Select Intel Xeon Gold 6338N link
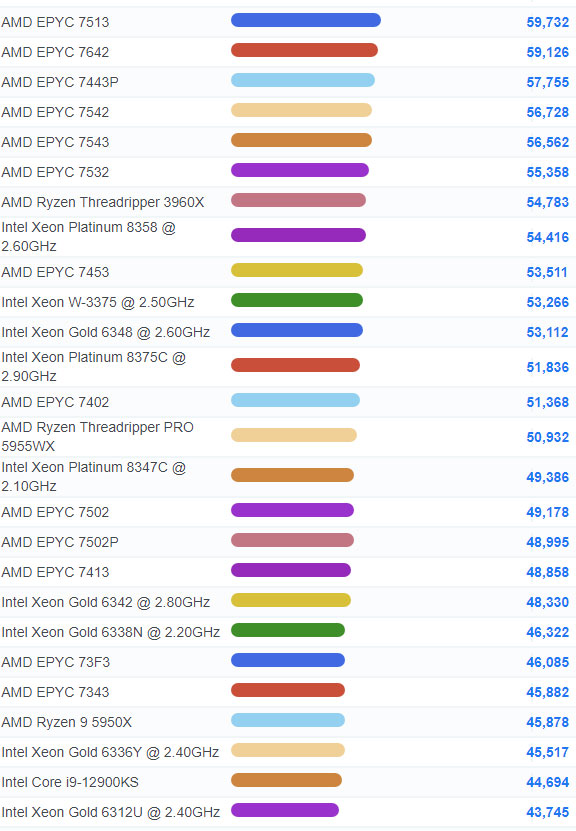 [111, 632]
